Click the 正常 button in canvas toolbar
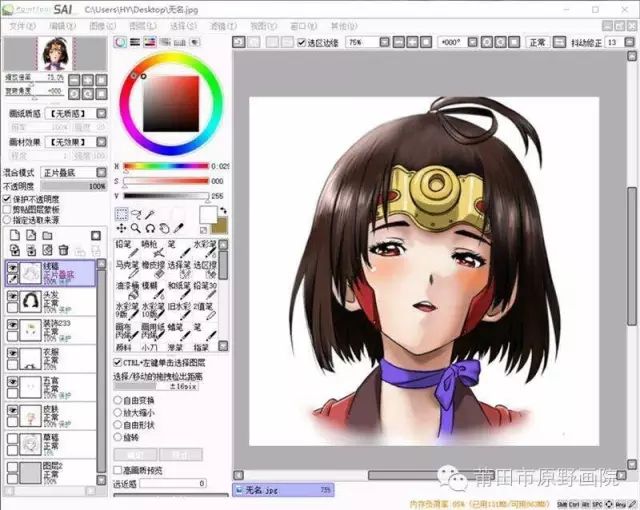This screenshot has height=510, width=640. click(537, 42)
